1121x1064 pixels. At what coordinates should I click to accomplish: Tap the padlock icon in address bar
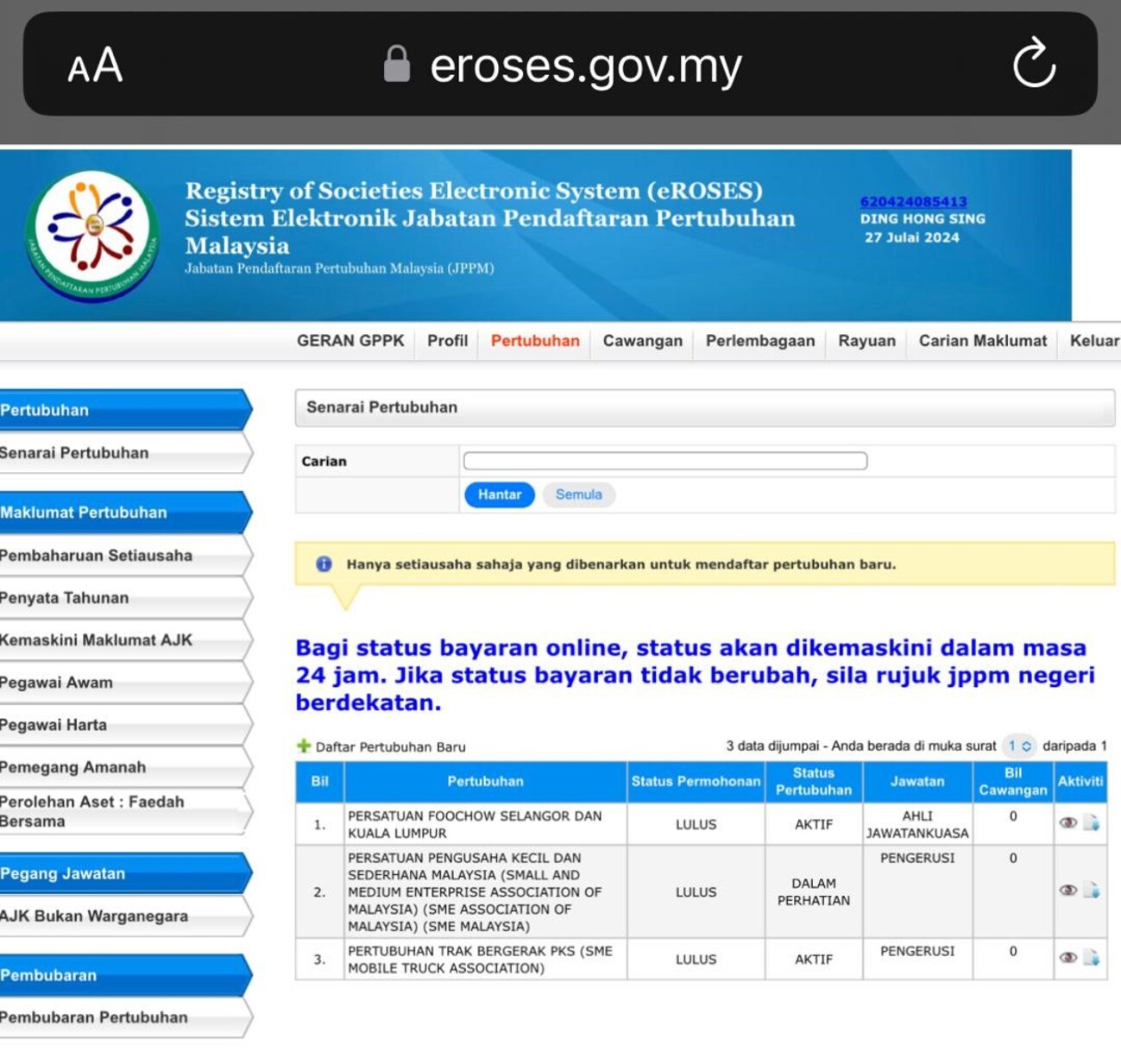click(396, 64)
